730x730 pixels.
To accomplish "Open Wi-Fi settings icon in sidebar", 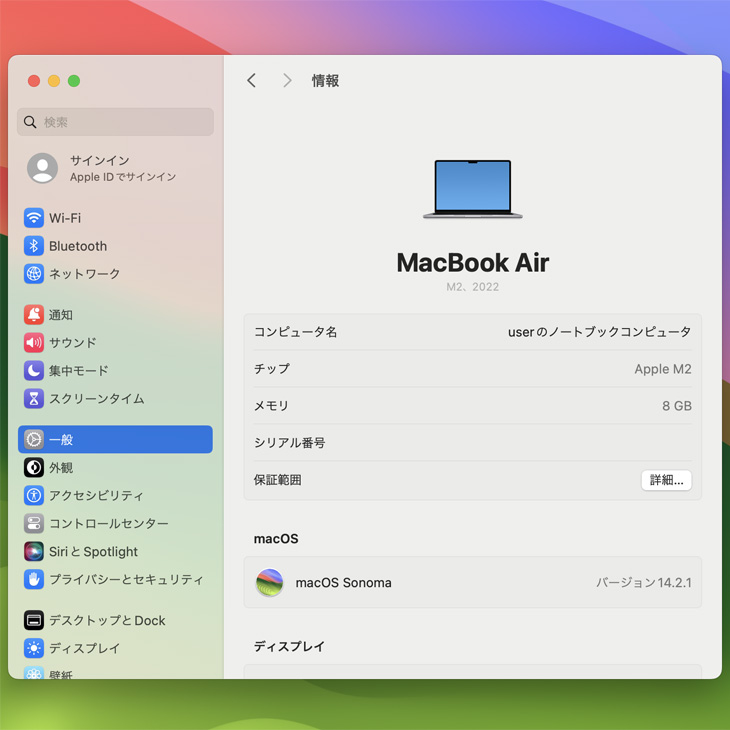I will [x=34, y=218].
